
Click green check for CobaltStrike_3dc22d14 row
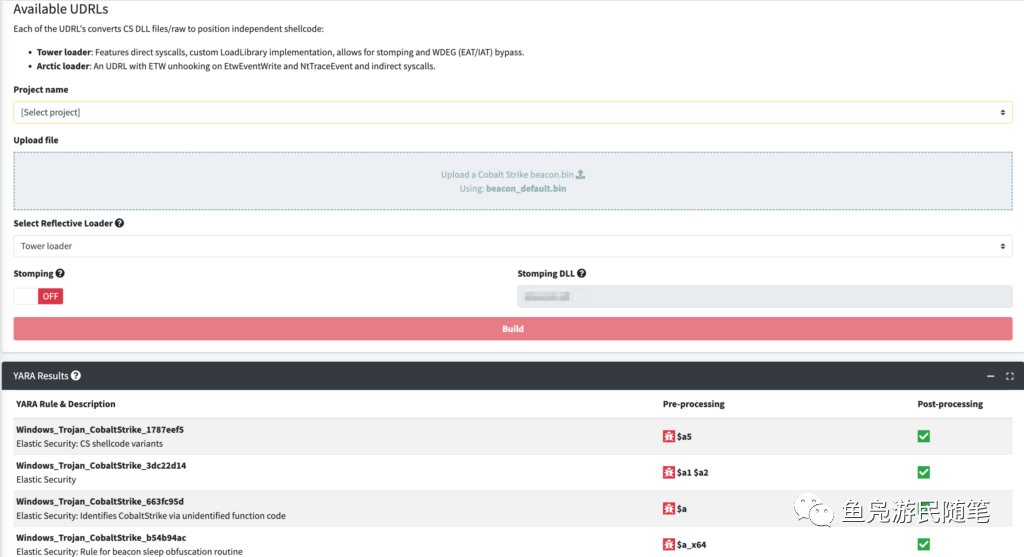click(x=923, y=472)
